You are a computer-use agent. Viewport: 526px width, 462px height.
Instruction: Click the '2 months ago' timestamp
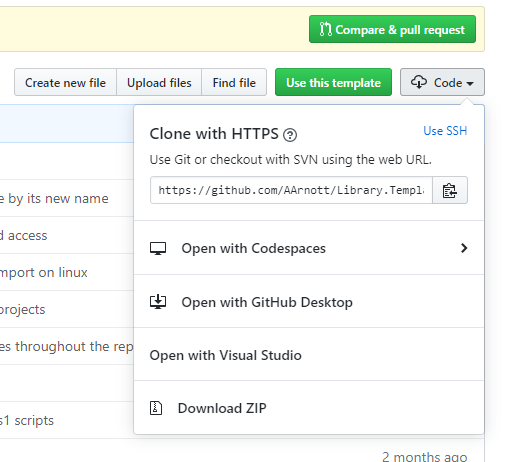[424, 457]
